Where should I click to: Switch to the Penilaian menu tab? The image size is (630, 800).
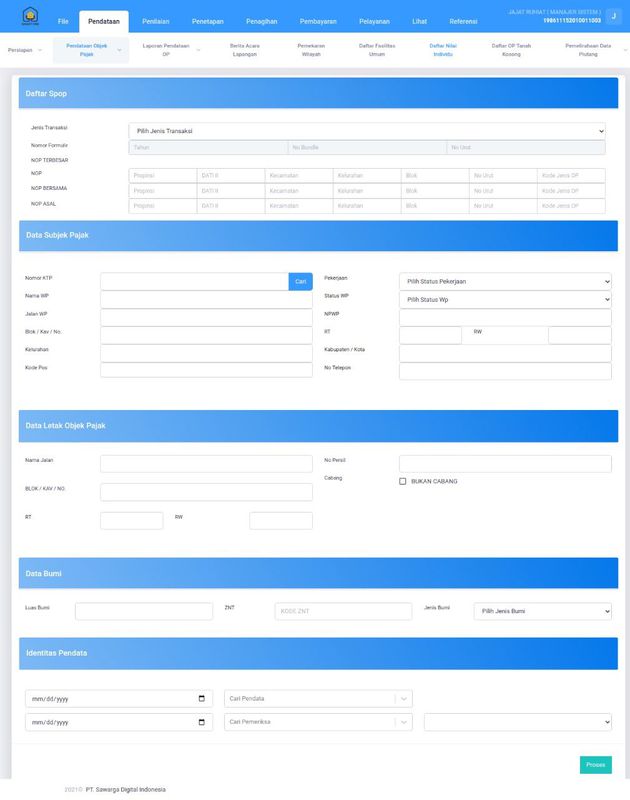pyautogui.click(x=155, y=21)
